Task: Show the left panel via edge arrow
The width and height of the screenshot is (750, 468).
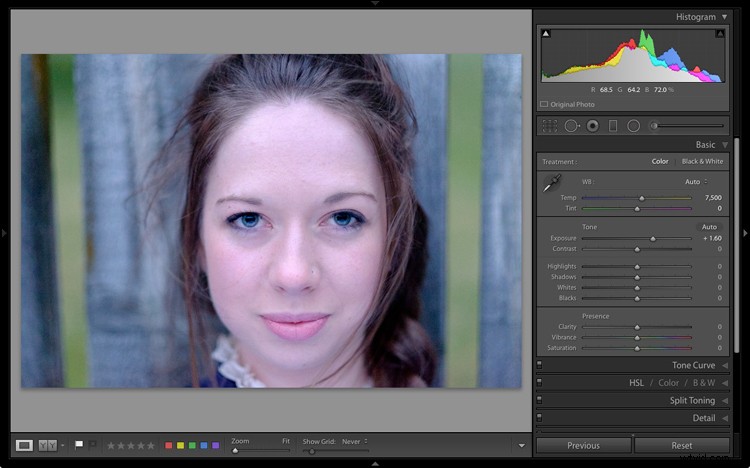Action: tap(4, 233)
